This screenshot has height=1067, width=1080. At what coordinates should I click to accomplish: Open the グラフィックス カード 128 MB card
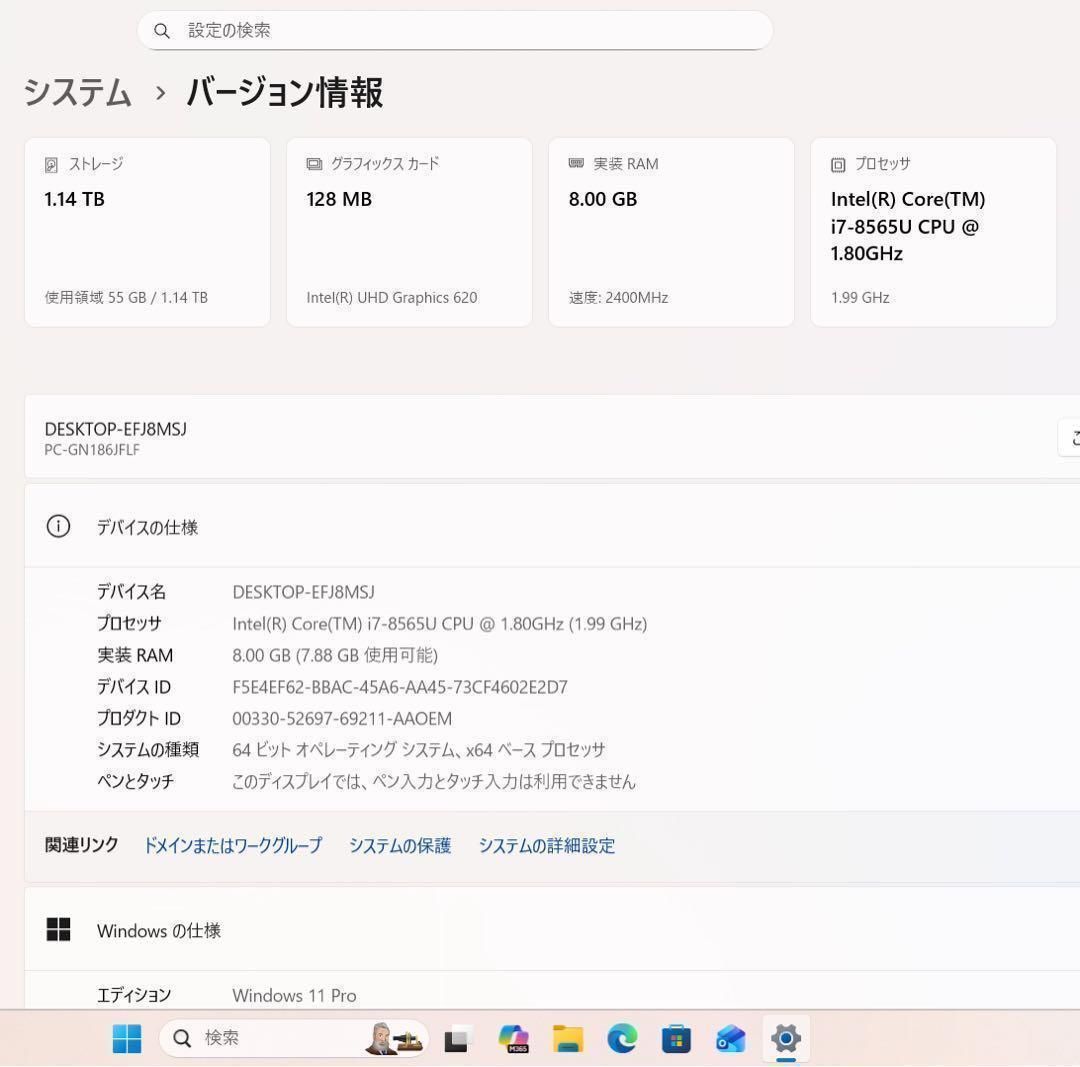tap(409, 232)
